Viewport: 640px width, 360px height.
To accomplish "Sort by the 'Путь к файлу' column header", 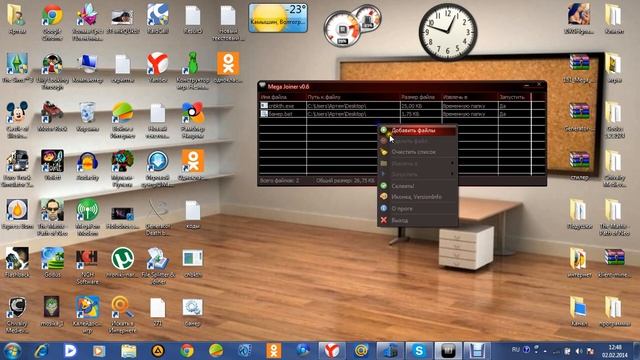I will point(353,97).
